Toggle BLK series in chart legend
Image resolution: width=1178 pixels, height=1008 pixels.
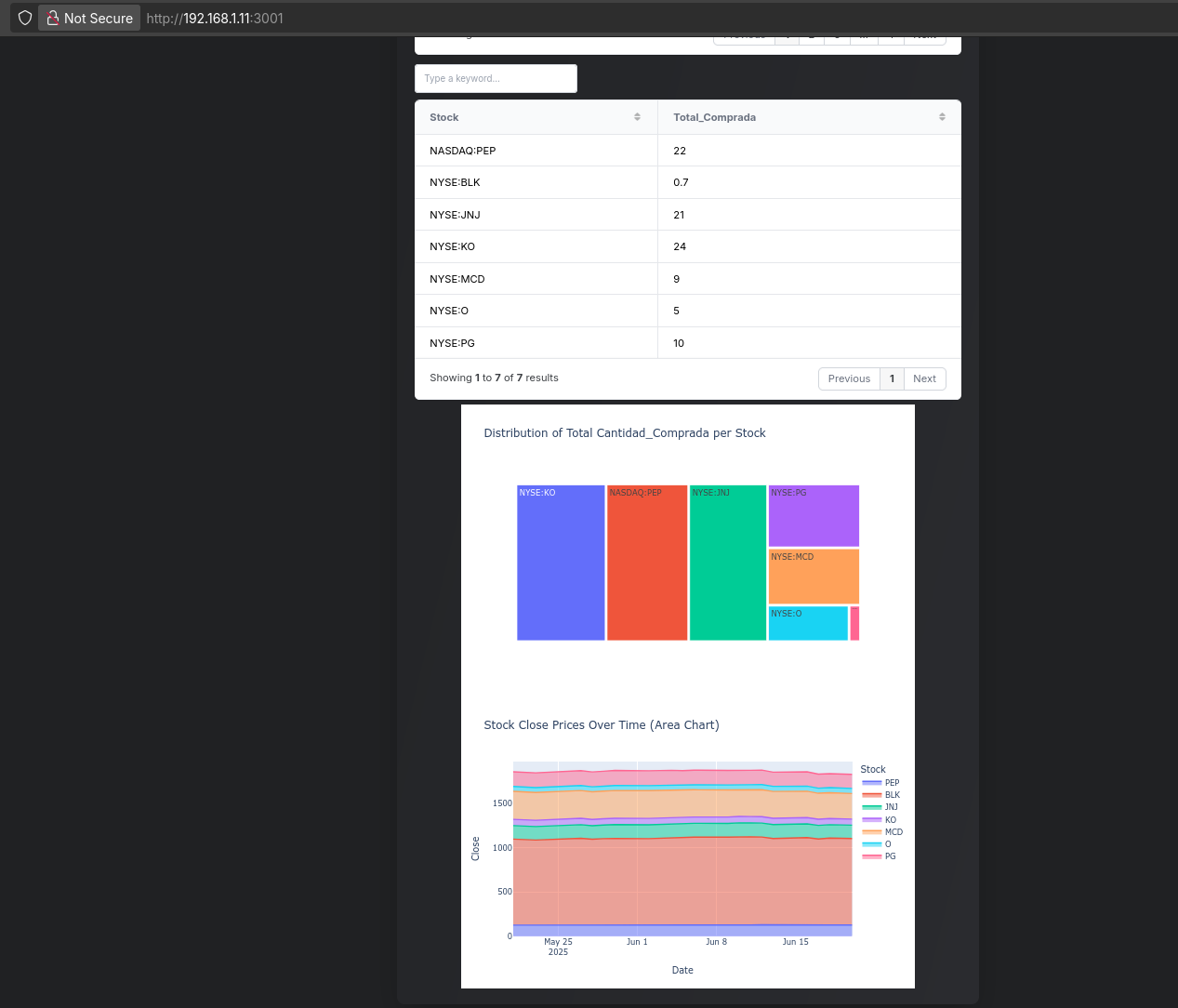click(x=880, y=795)
